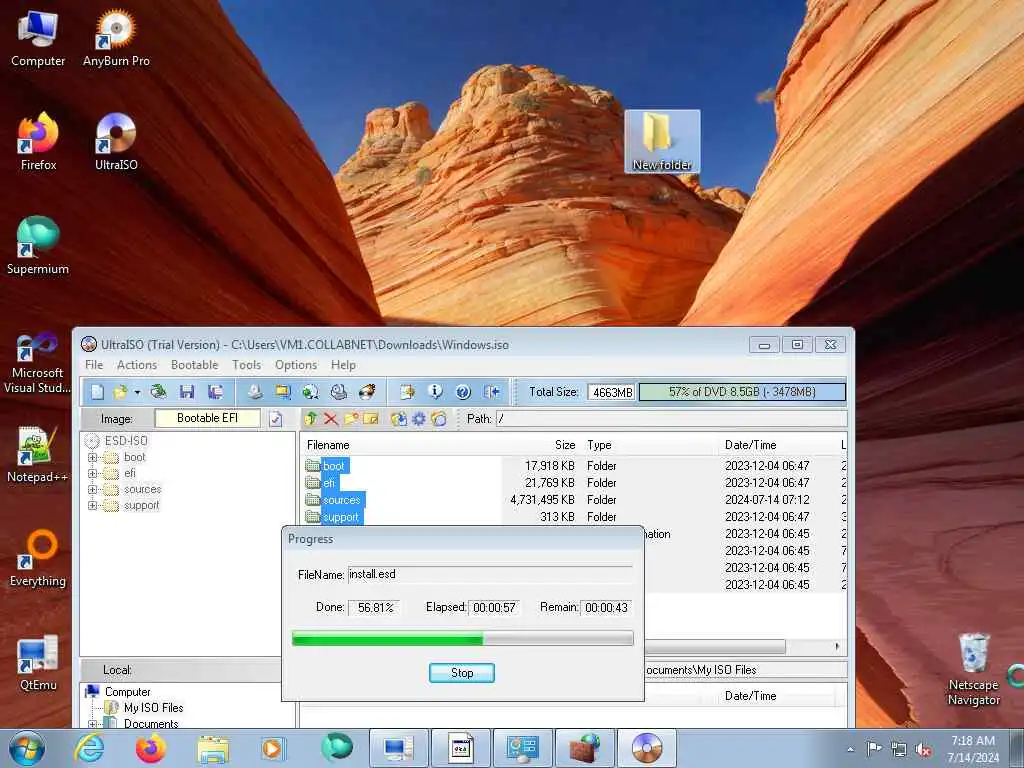Open the dropdown arrow beside the Open icon
Screen dimensions: 1024x768
pyautogui.click(x=137, y=392)
